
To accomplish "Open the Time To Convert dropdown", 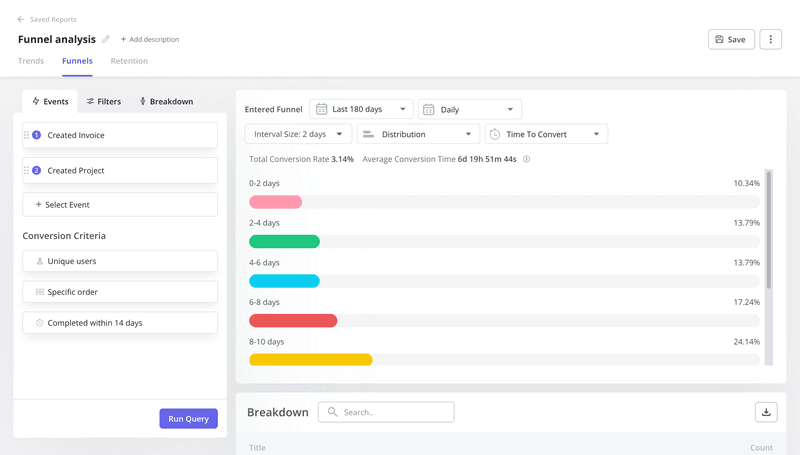I will [x=546, y=134].
